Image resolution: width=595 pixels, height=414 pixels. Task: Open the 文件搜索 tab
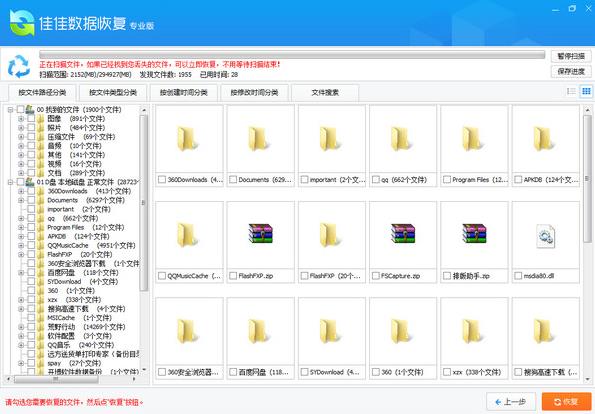click(325, 93)
